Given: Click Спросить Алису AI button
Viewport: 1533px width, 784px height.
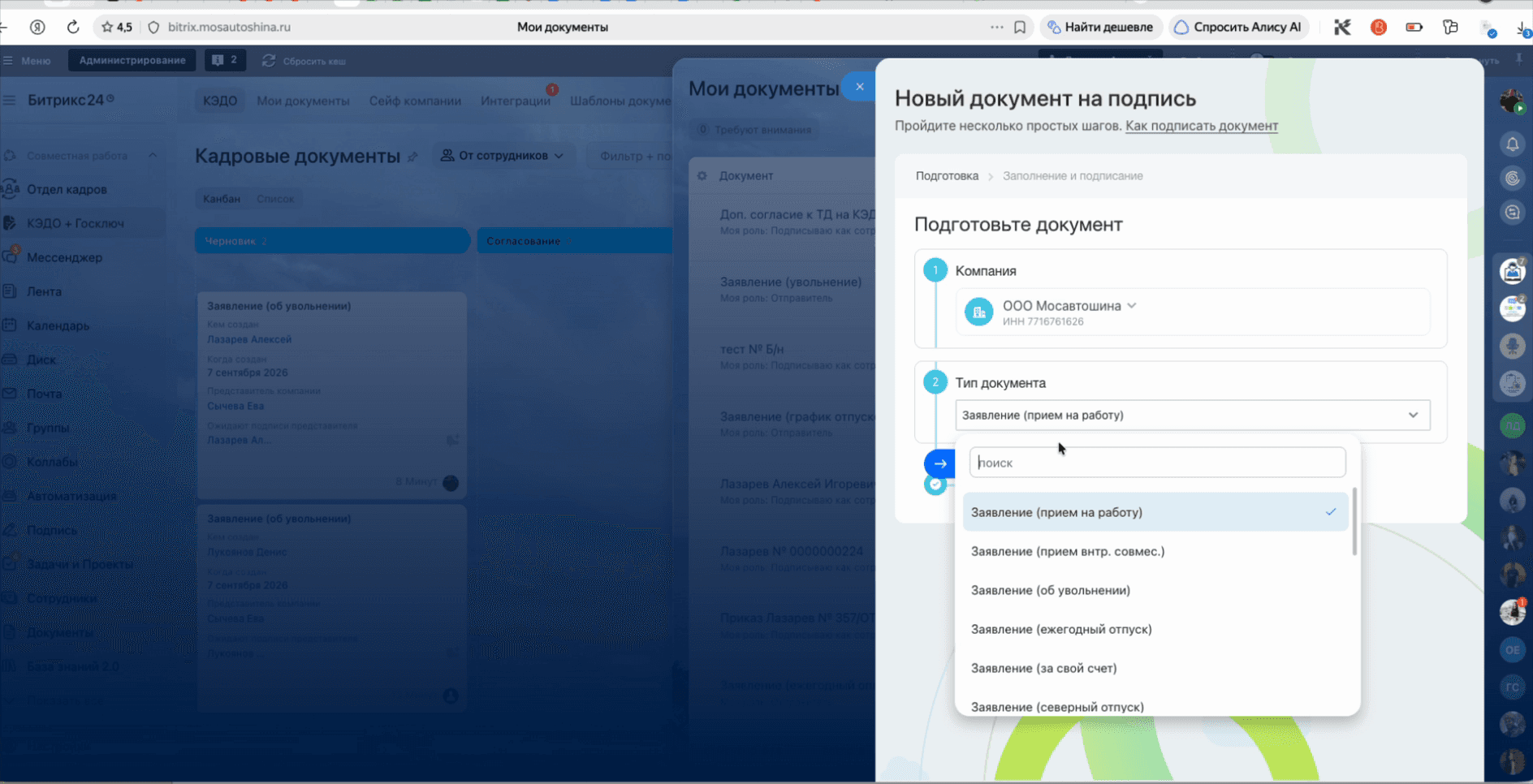Looking at the screenshot, I should click(1239, 27).
